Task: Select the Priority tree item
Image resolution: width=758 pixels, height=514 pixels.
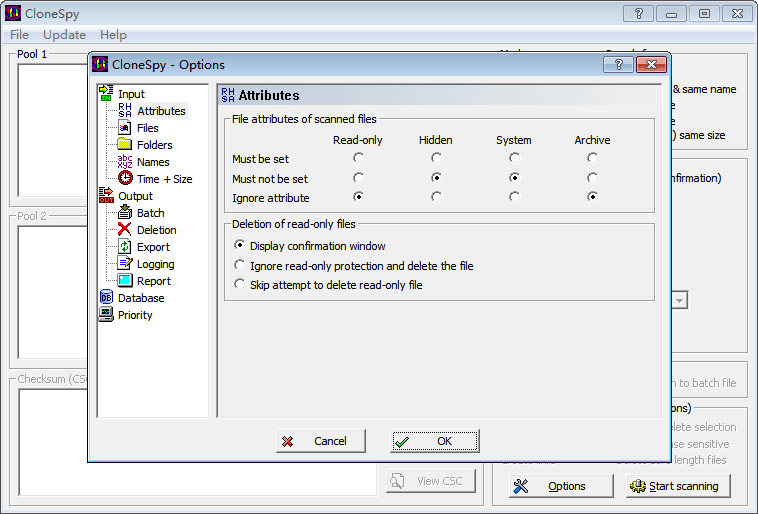Action: [x=135, y=315]
